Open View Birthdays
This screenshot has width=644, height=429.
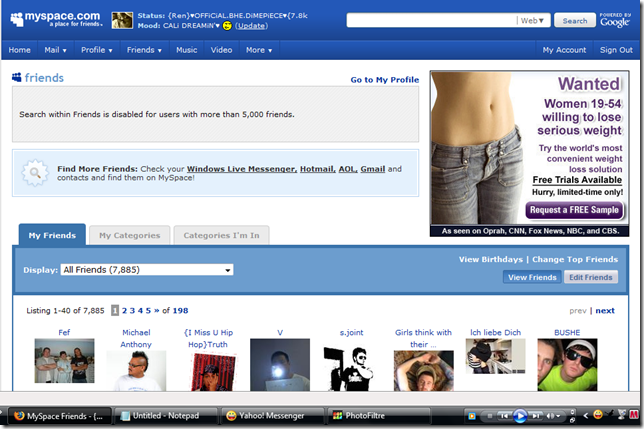[491, 259]
